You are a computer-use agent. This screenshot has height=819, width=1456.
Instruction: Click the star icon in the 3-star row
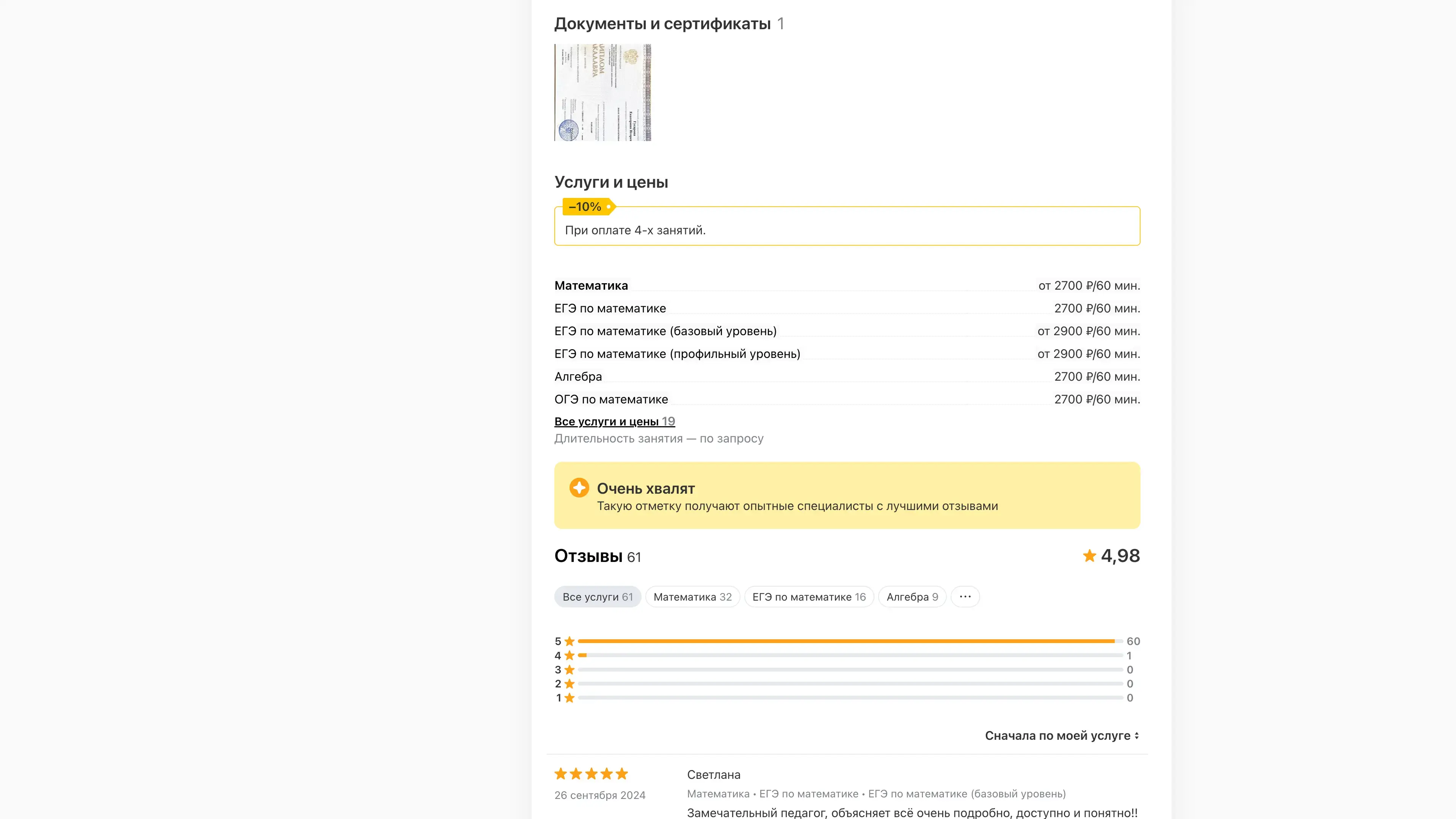tap(569, 670)
